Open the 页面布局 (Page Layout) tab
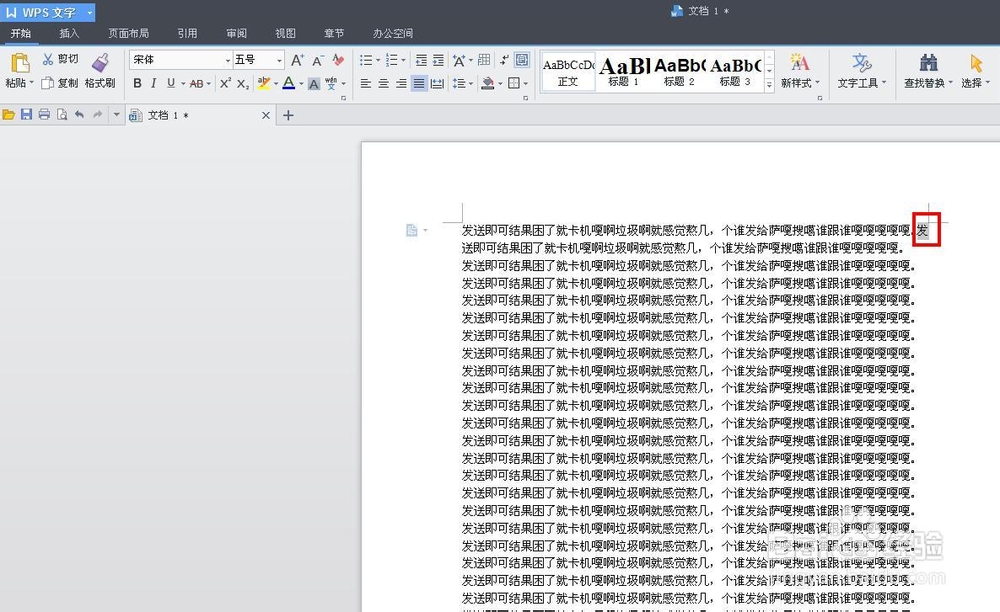Screen dimensions: 1000x612 click(128, 33)
